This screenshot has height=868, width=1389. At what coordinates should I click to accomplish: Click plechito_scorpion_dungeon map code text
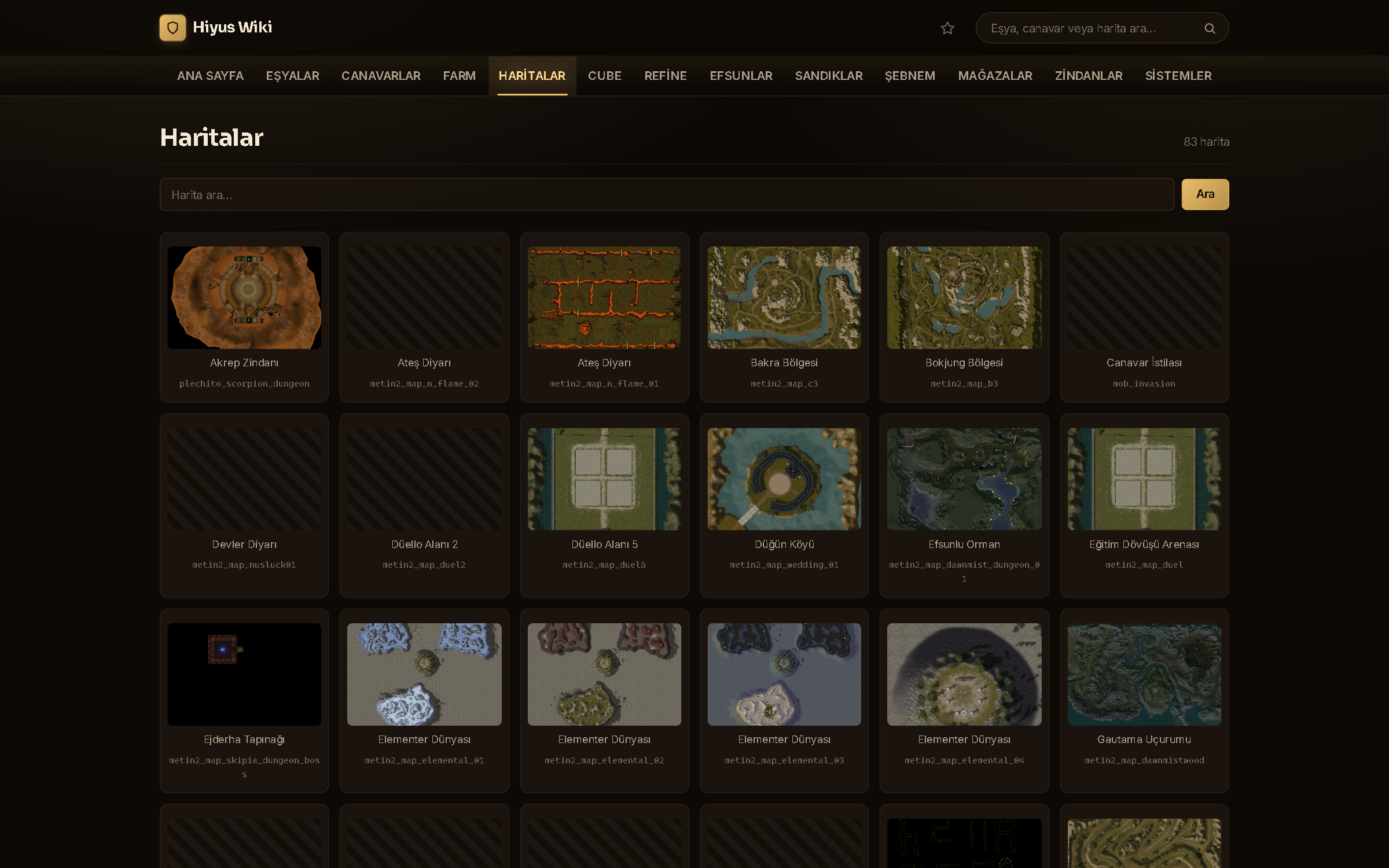(x=244, y=384)
